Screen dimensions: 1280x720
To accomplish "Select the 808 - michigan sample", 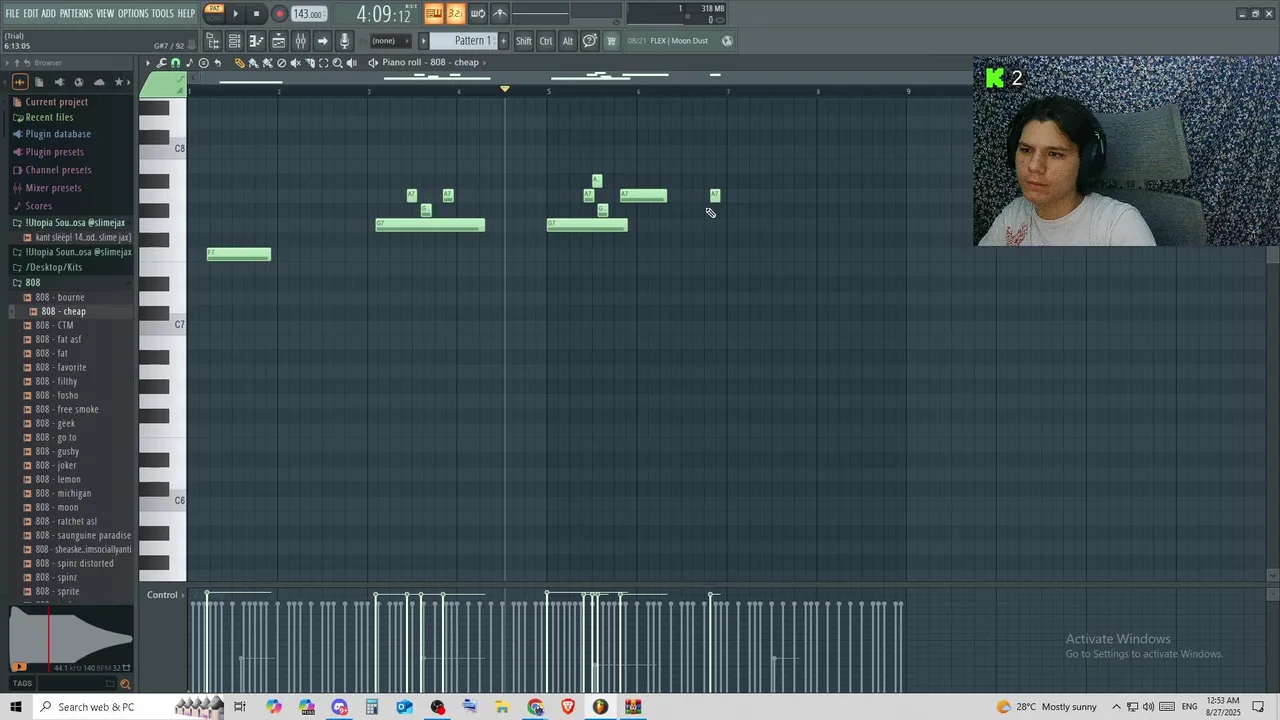I will point(63,493).
